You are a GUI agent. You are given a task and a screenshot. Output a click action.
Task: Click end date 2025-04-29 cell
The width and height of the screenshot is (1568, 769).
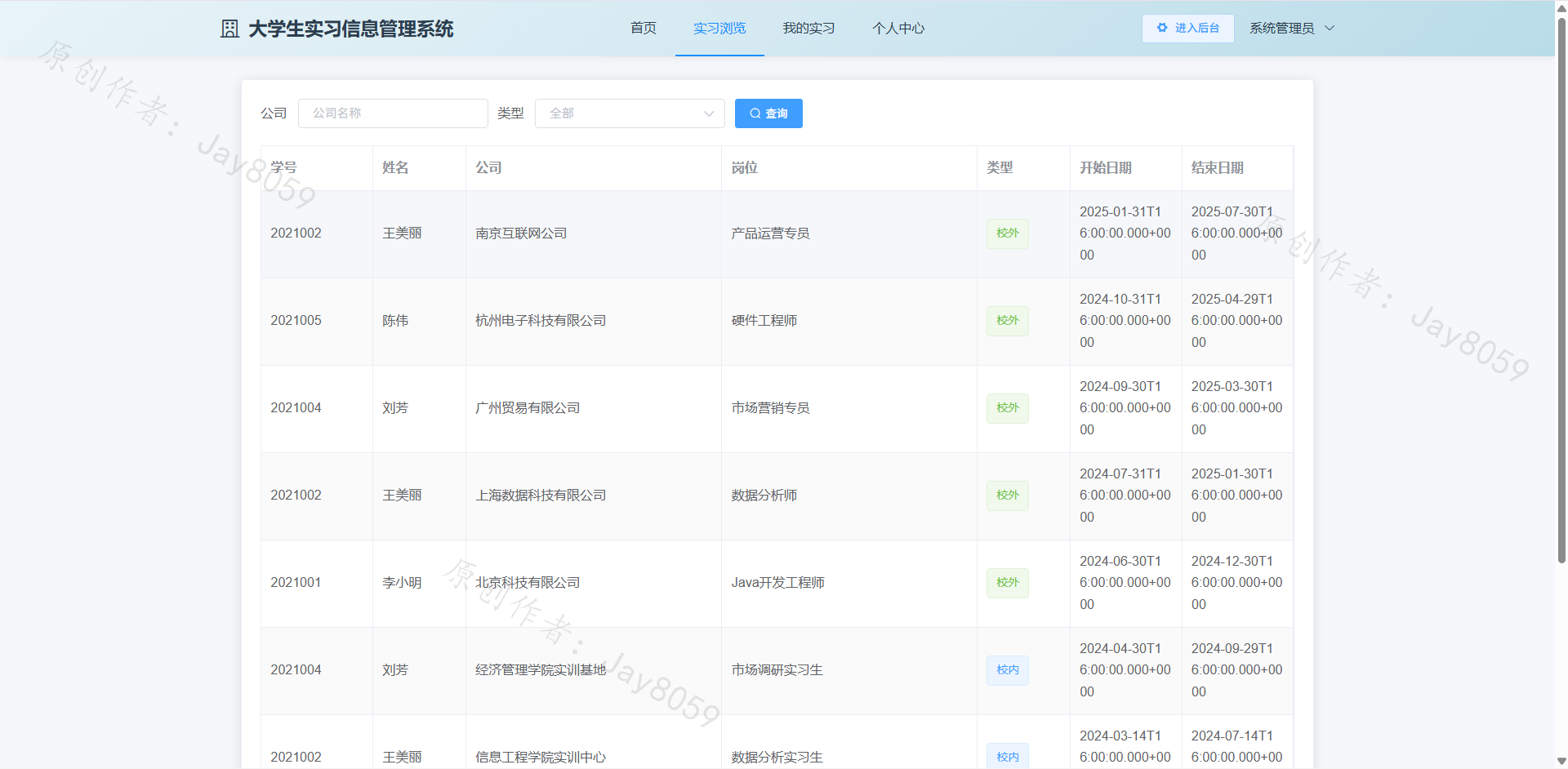coord(1237,321)
